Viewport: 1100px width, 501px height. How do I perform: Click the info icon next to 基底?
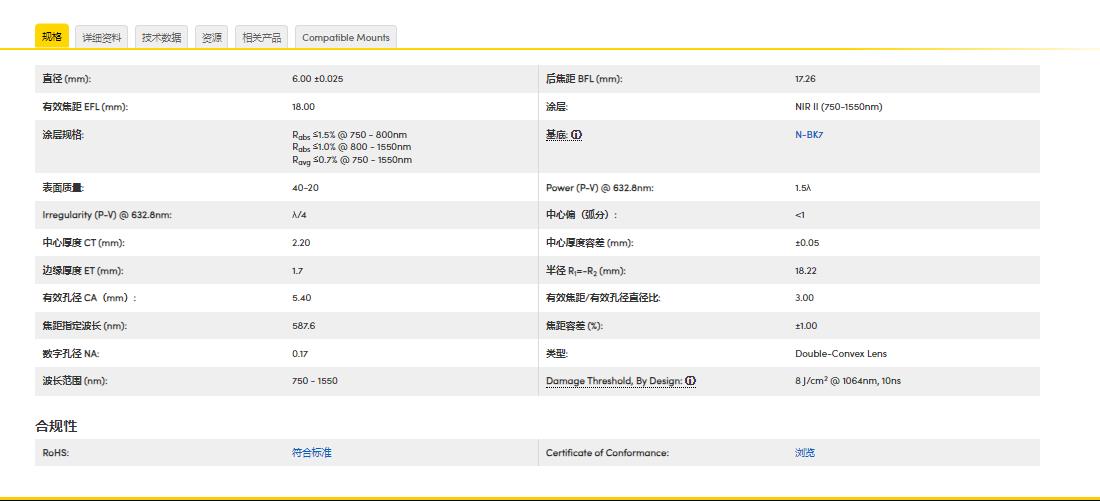tap(577, 135)
